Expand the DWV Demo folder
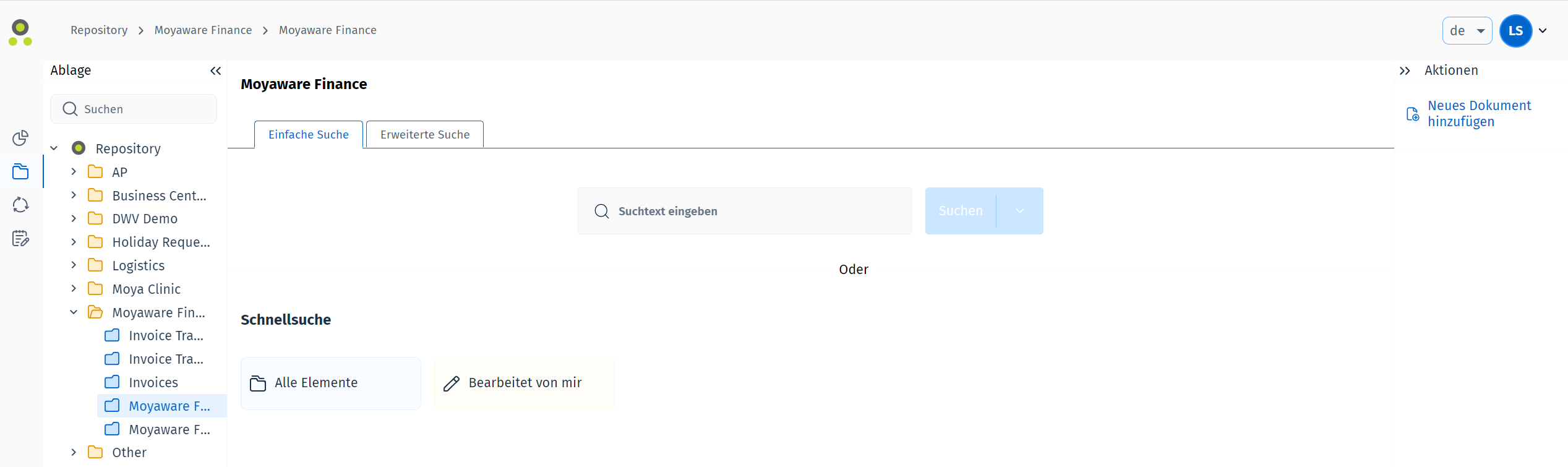 coord(74,218)
